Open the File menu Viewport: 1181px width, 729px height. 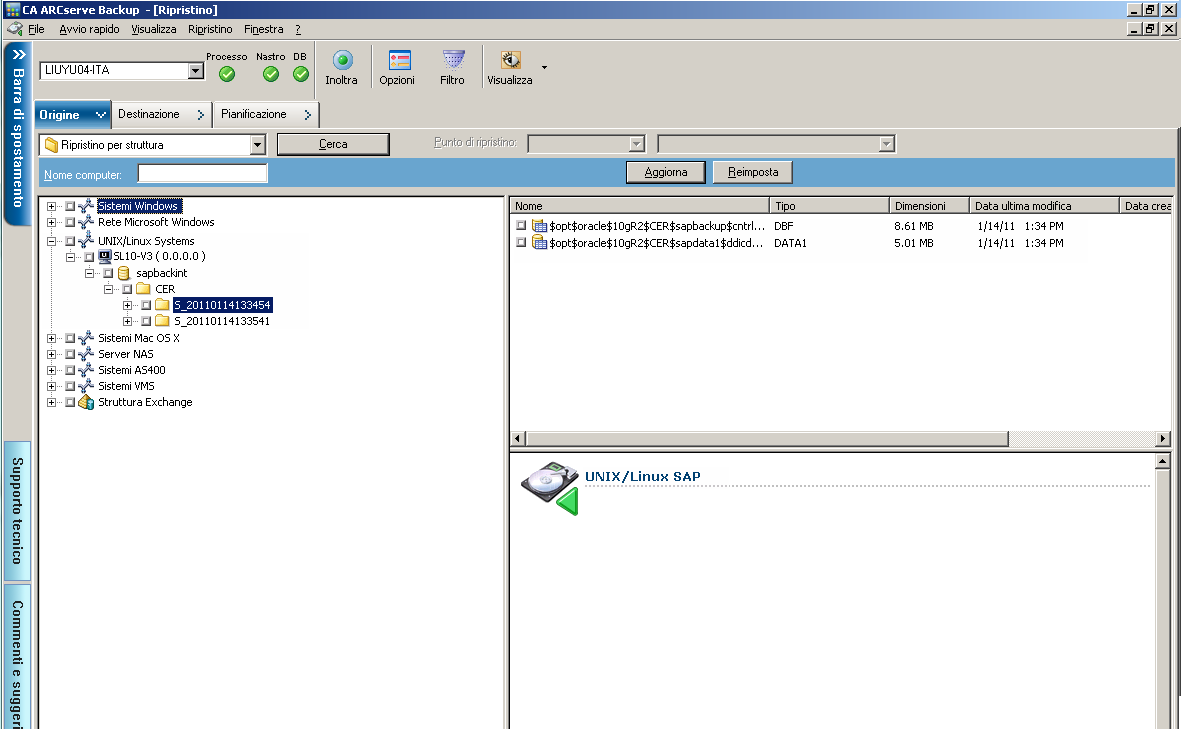pos(36,29)
